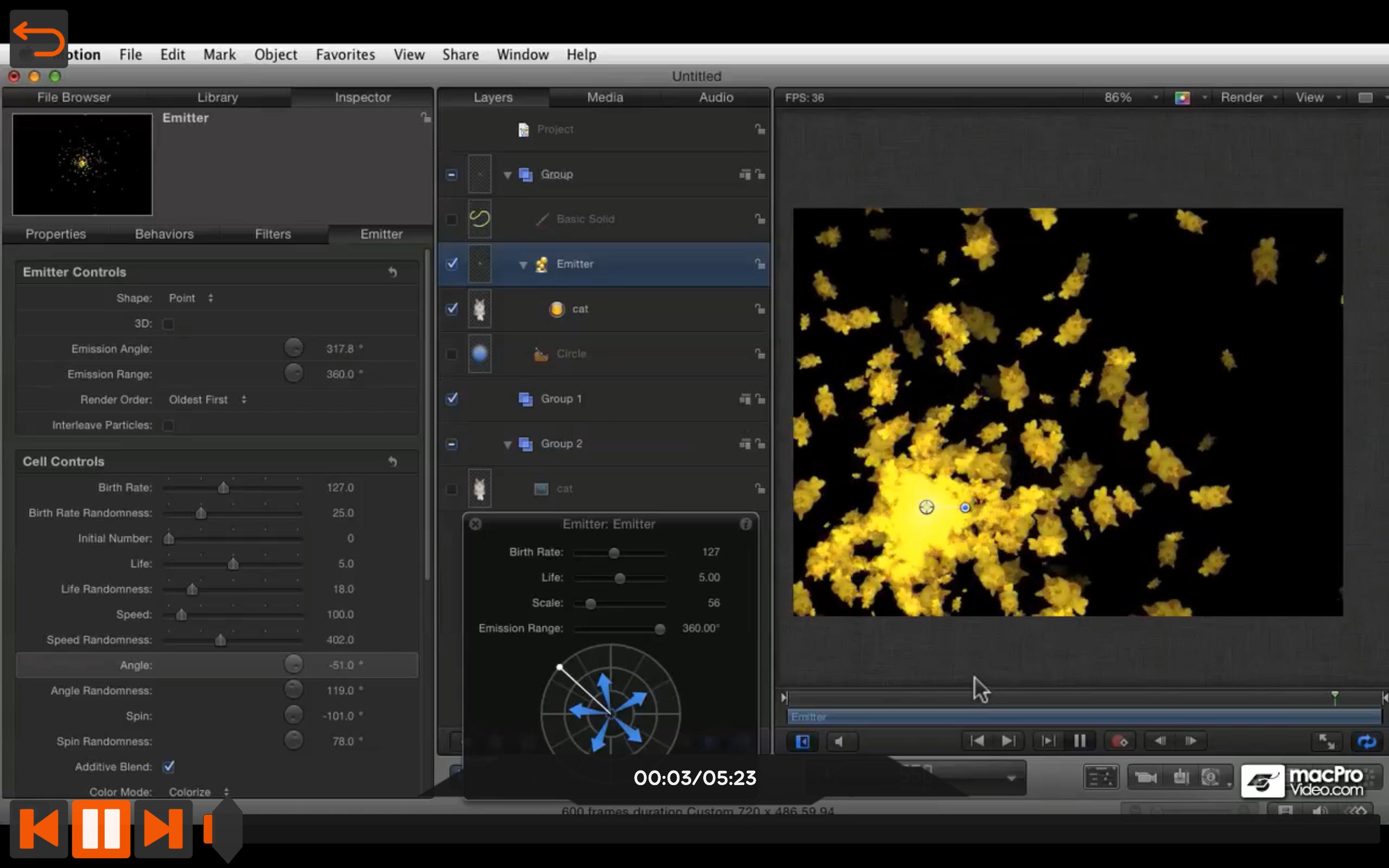This screenshot has width=1389, height=868.
Task: Switch to the Media tab
Action: pyautogui.click(x=605, y=97)
